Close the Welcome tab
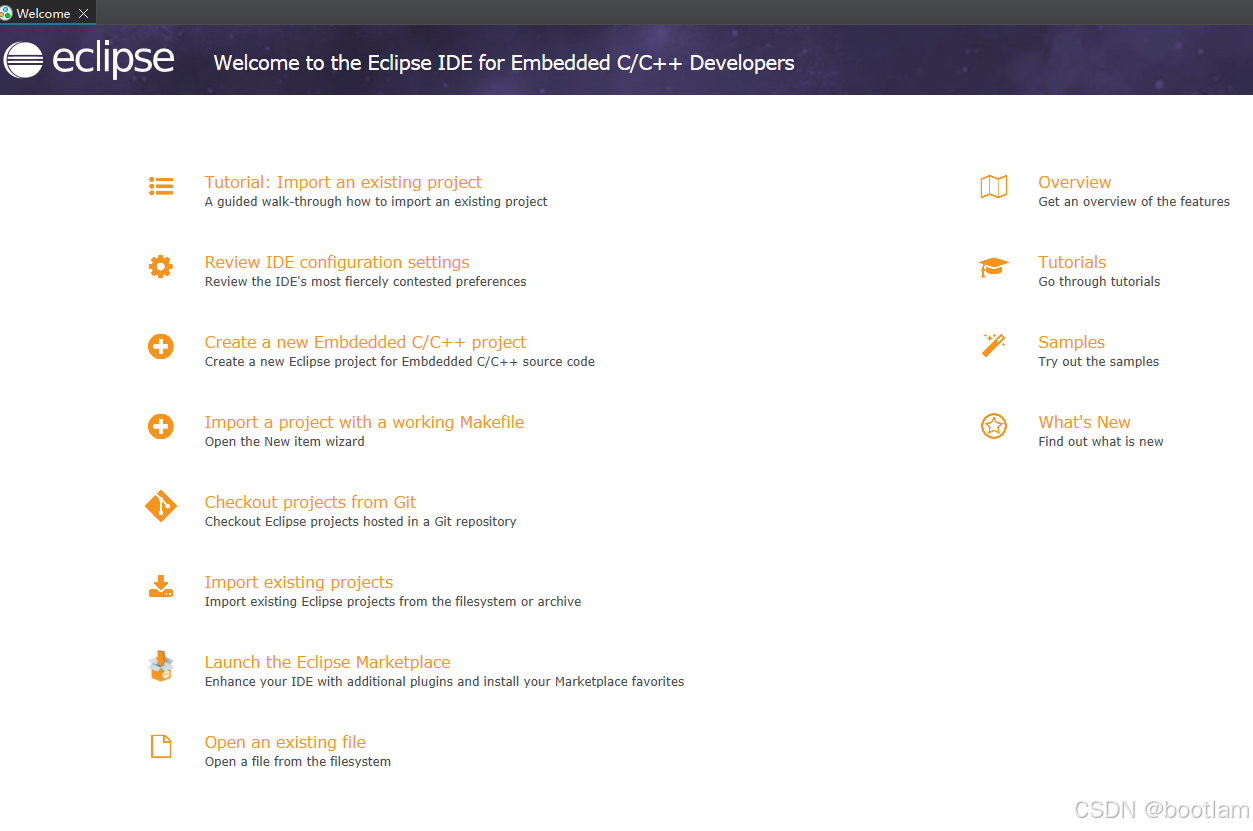The image size is (1253, 831). (x=83, y=13)
